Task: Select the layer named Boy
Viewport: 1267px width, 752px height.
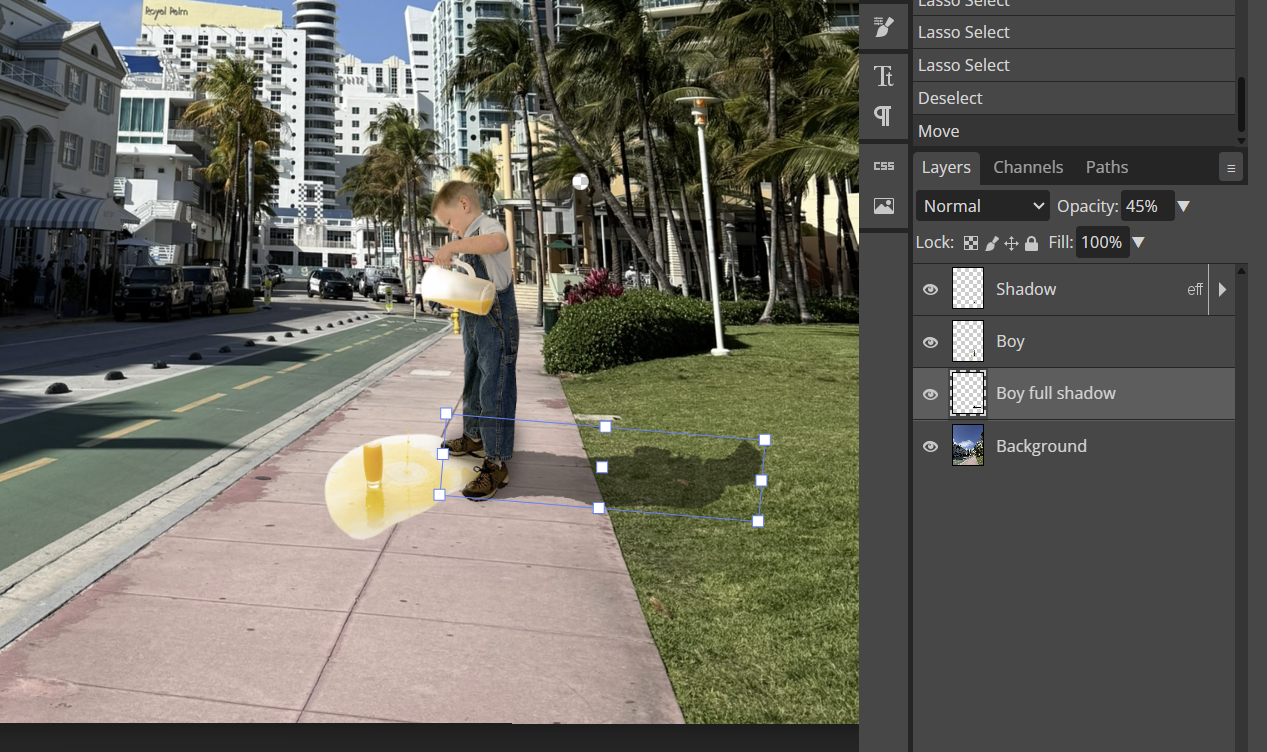Action: click(1010, 341)
